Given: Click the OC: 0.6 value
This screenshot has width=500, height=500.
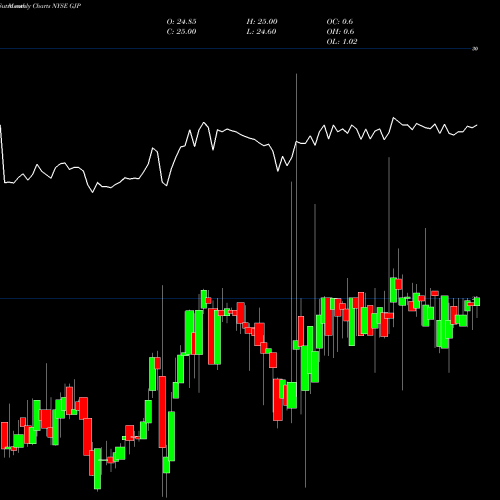Looking at the screenshot, I should [x=340, y=22].
